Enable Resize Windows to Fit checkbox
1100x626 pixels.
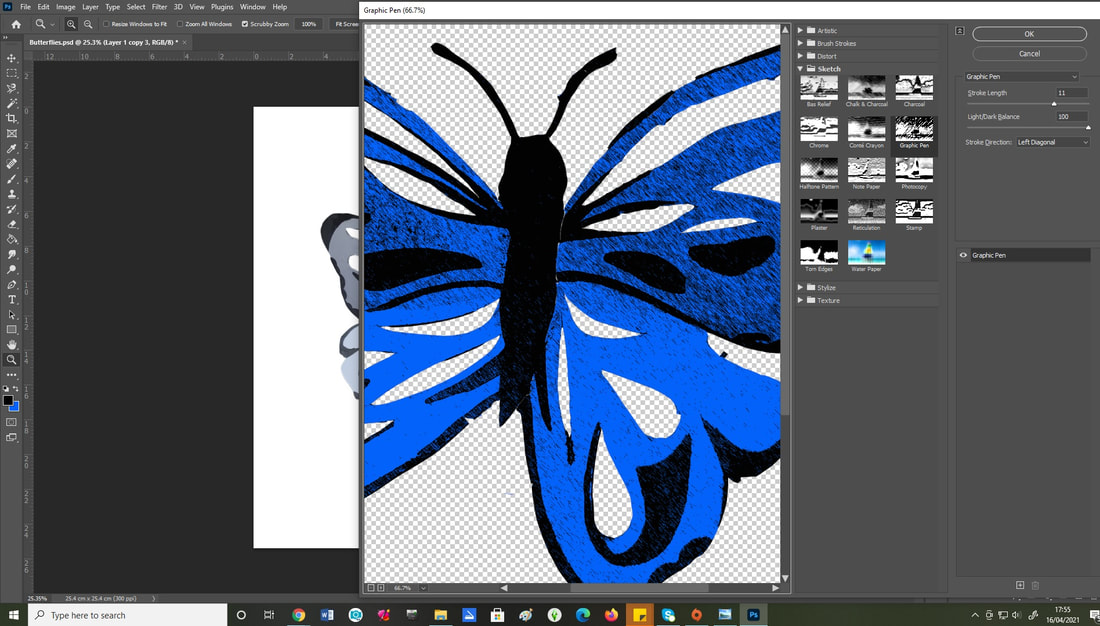pos(107,24)
